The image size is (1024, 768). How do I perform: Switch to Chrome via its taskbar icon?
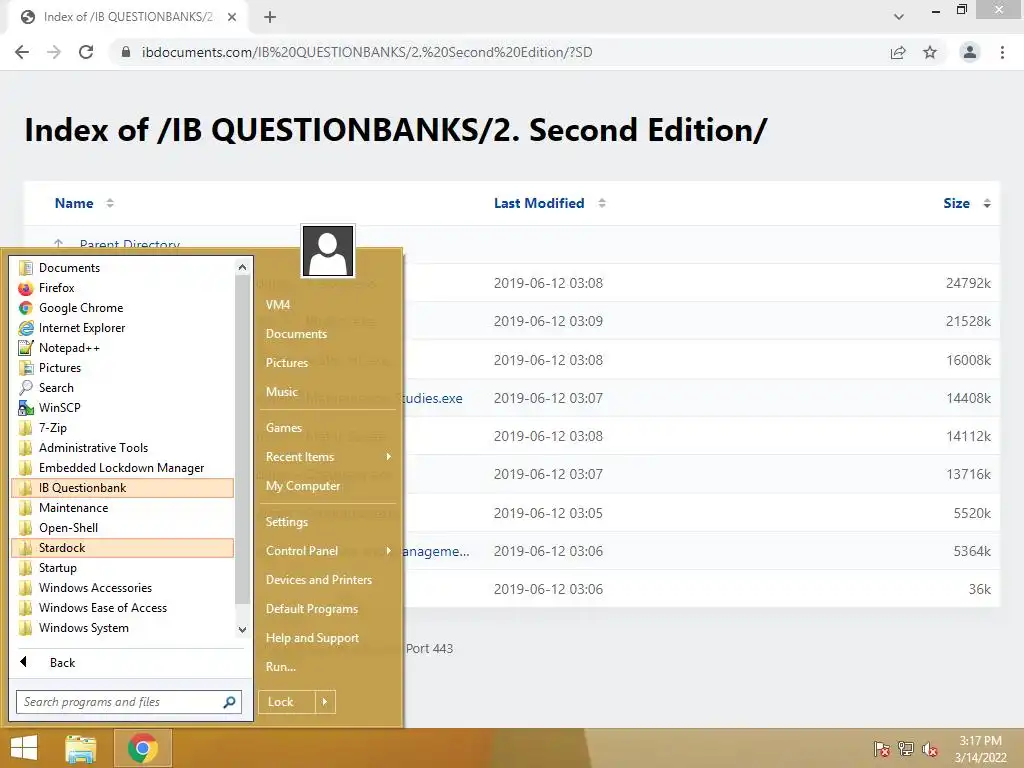point(143,748)
